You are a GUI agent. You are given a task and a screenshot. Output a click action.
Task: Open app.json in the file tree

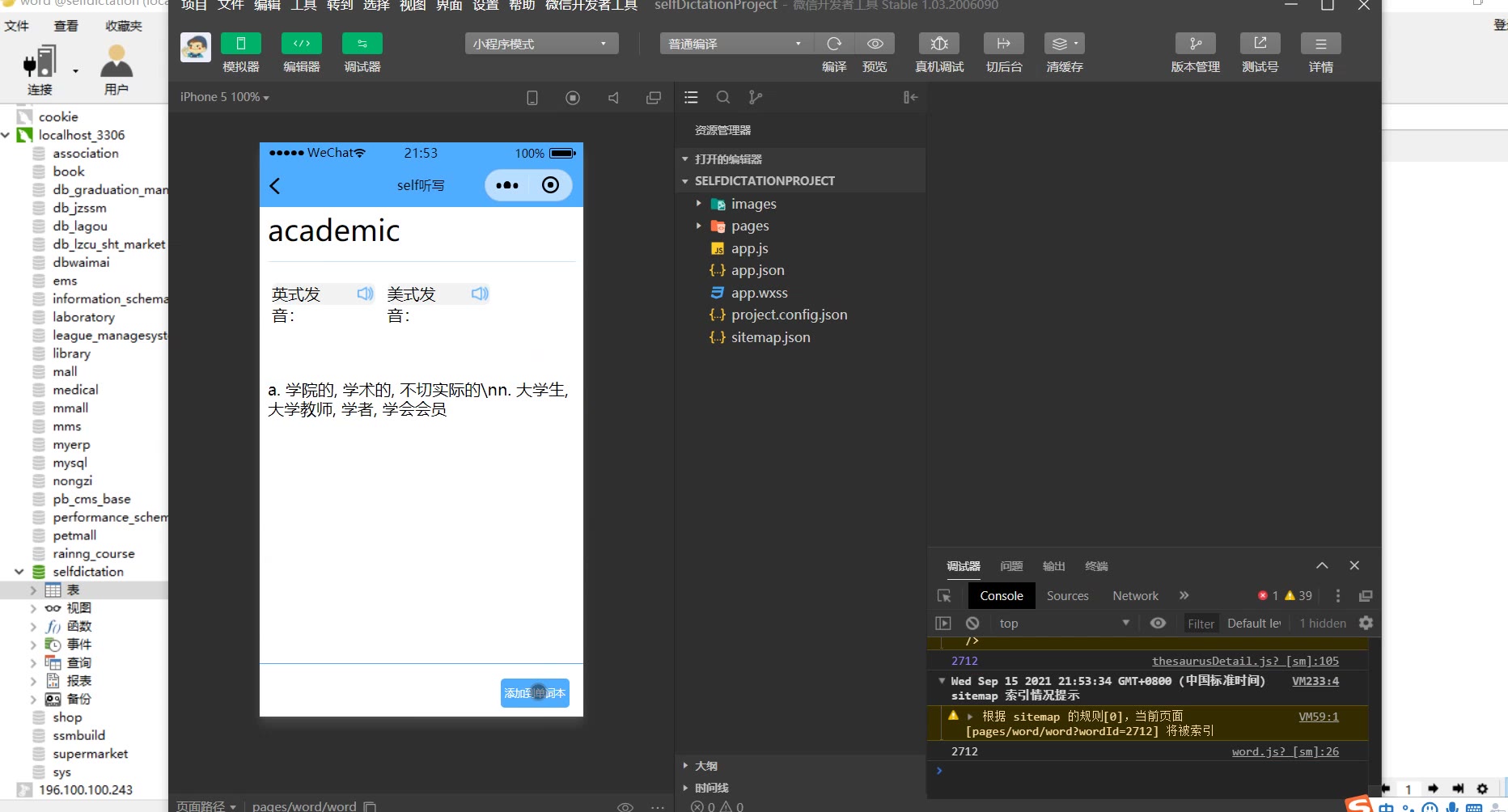pos(757,270)
